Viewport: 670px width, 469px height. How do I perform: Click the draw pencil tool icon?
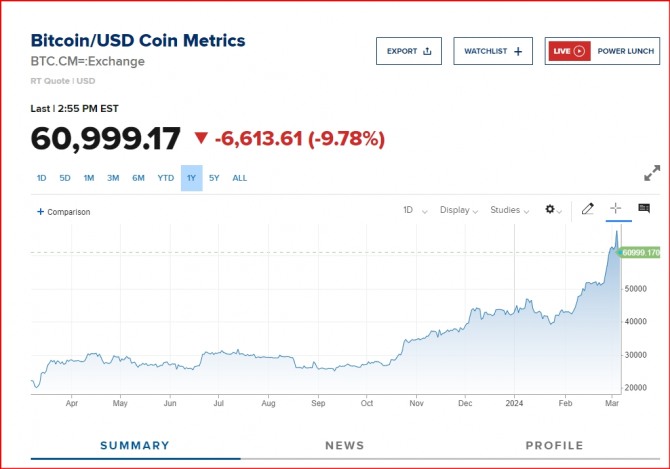tap(588, 209)
